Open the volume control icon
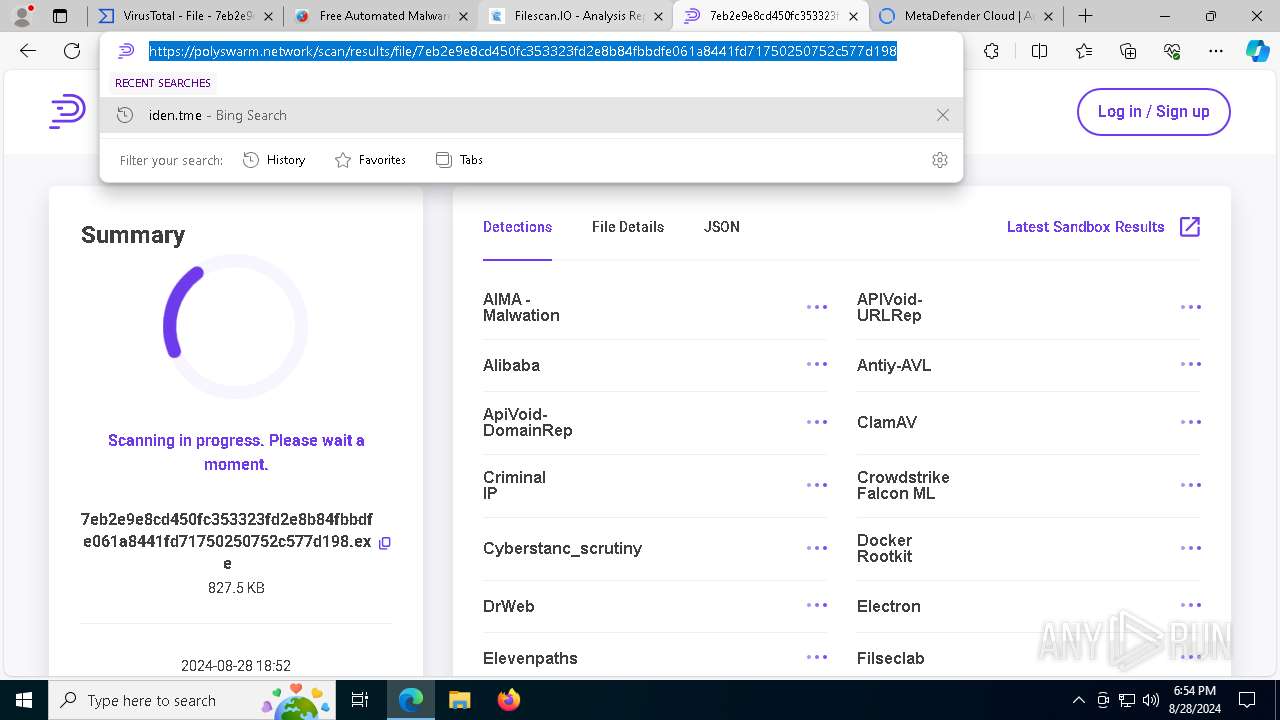This screenshot has width=1280, height=720. point(1151,700)
